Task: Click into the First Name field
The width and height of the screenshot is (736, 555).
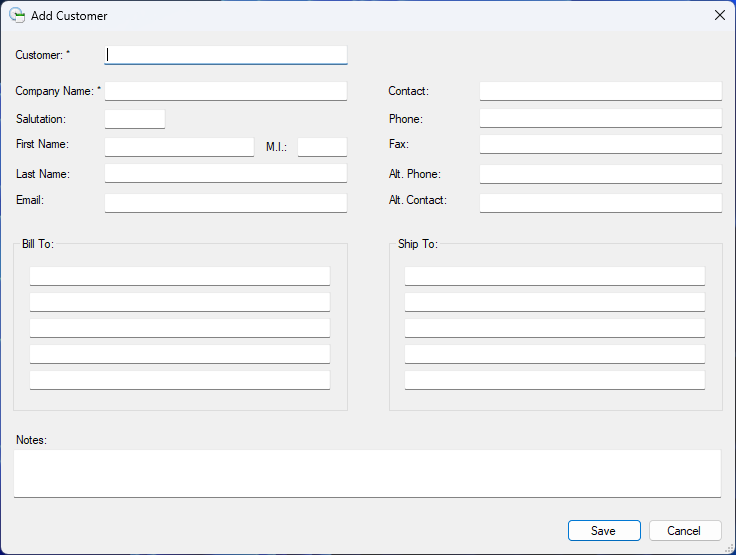Action: 180,147
